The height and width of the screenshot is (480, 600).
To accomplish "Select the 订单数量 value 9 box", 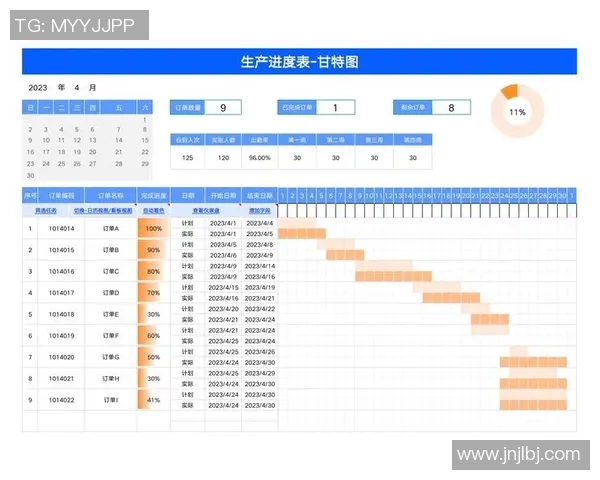I will pyautogui.click(x=223, y=108).
